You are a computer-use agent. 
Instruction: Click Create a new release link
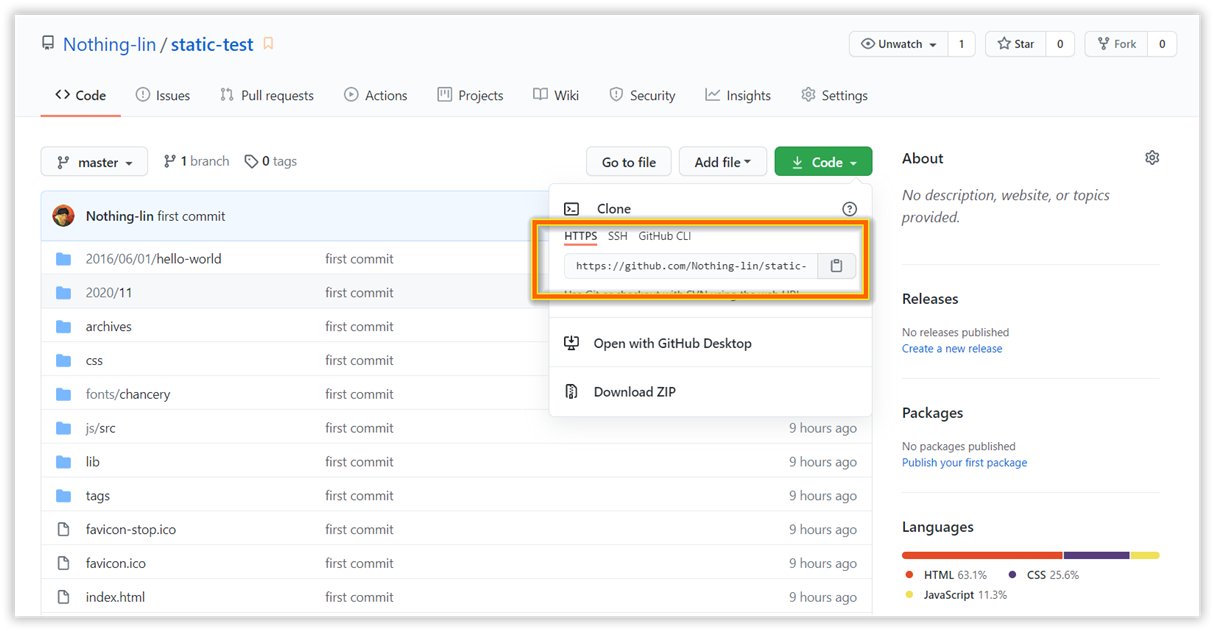point(952,349)
